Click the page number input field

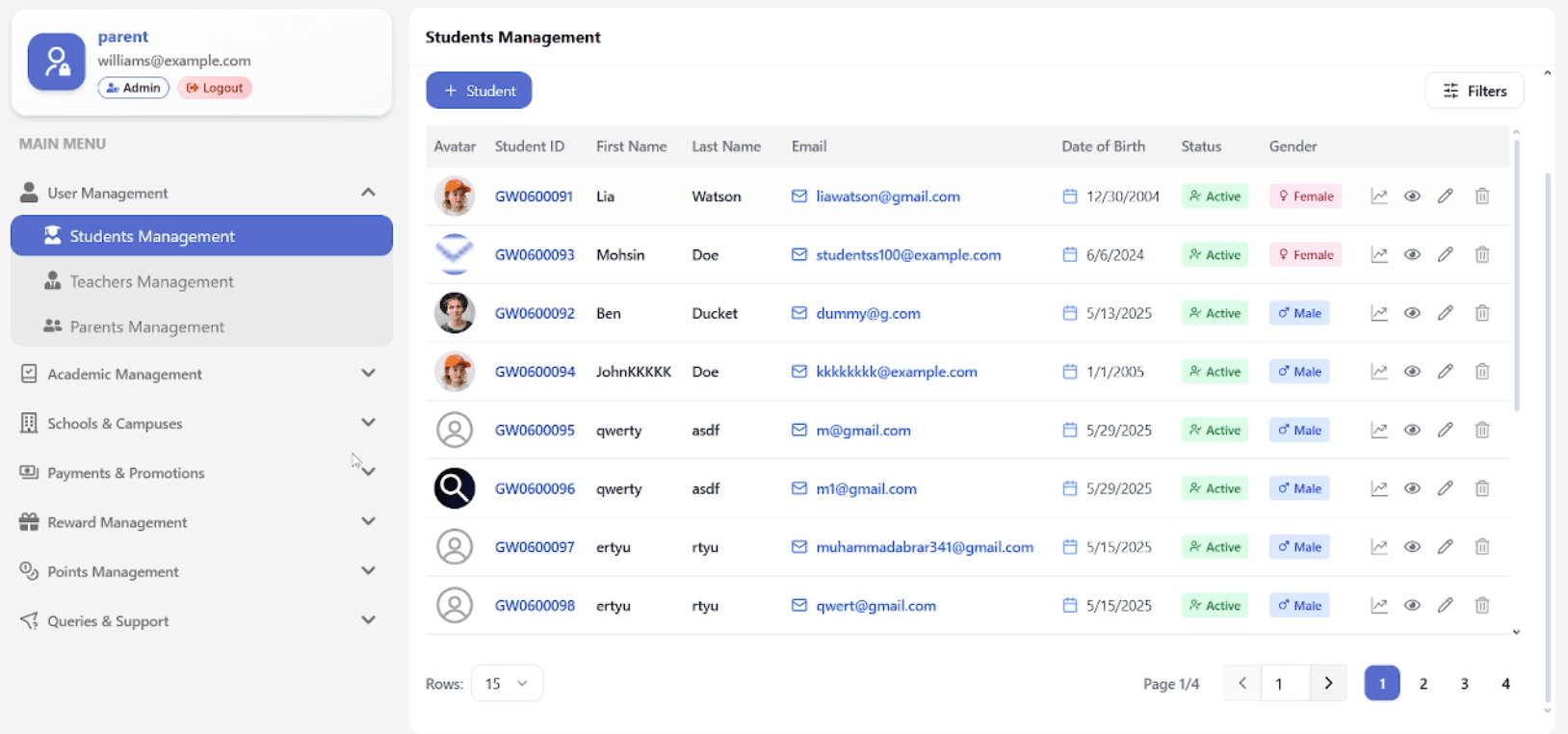[x=1285, y=683]
